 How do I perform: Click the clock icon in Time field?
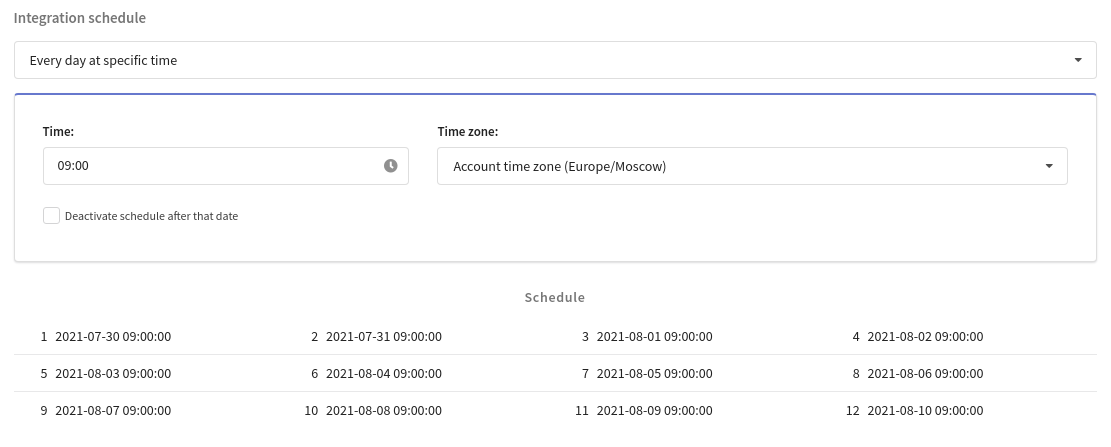[390, 166]
